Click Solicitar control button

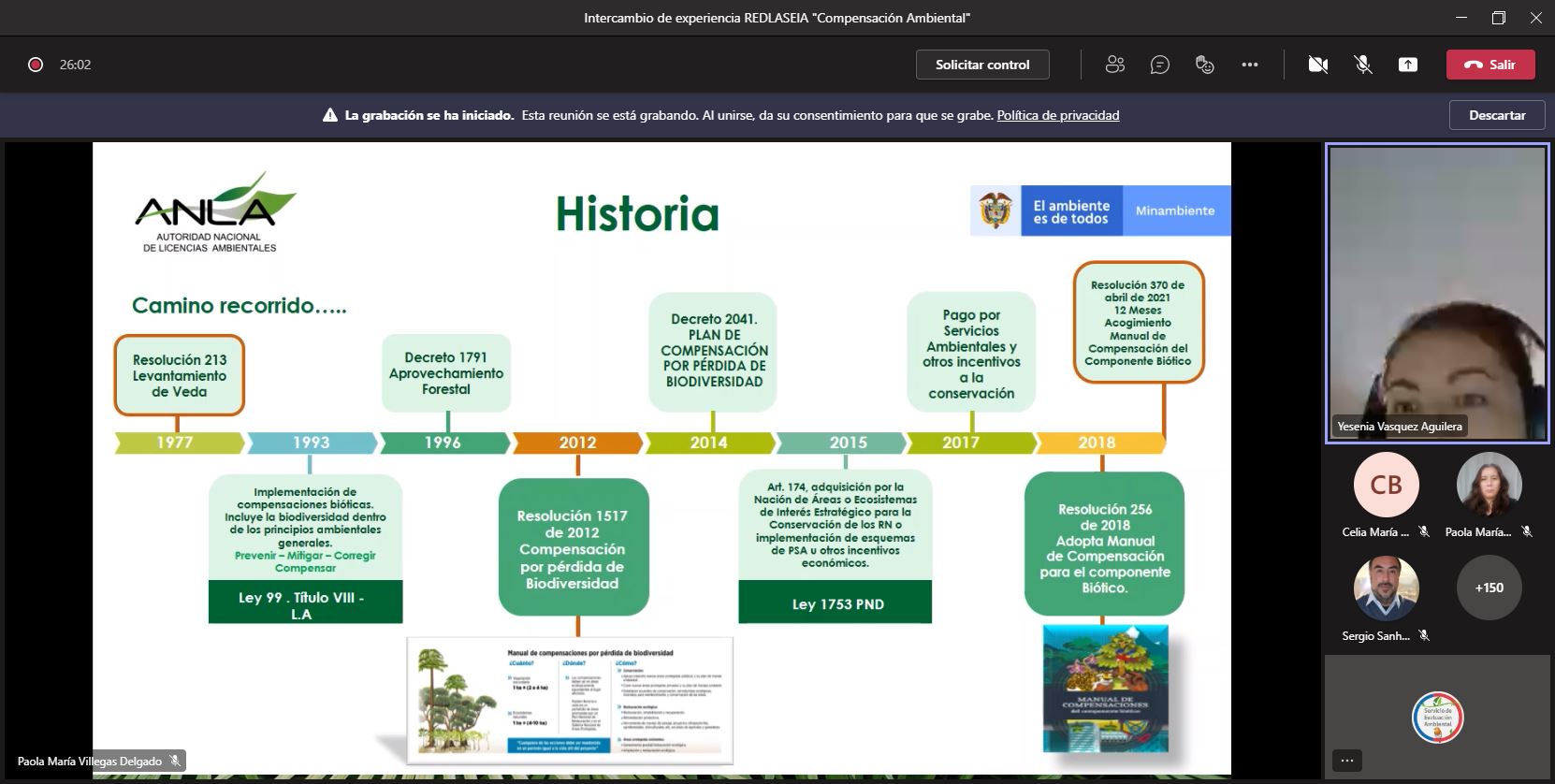[982, 65]
